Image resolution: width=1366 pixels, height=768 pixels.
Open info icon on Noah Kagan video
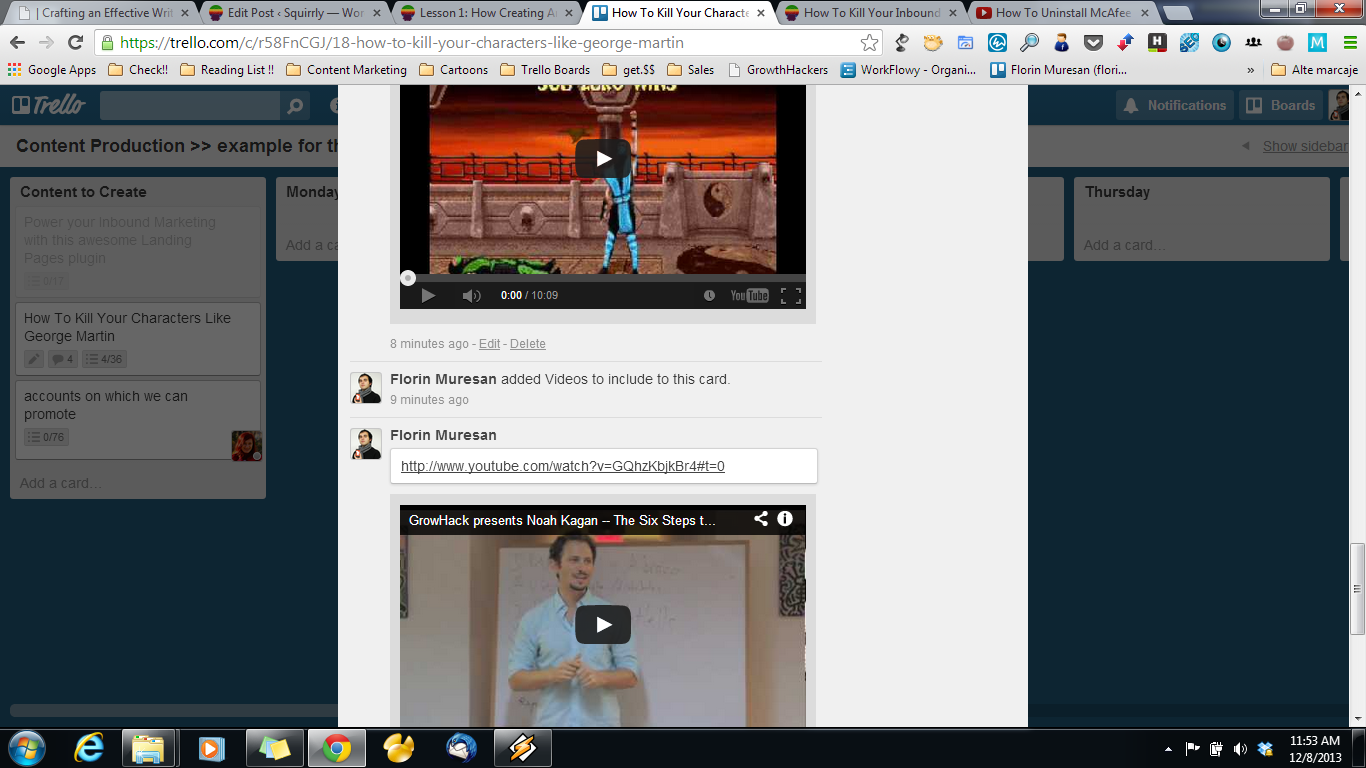(785, 519)
